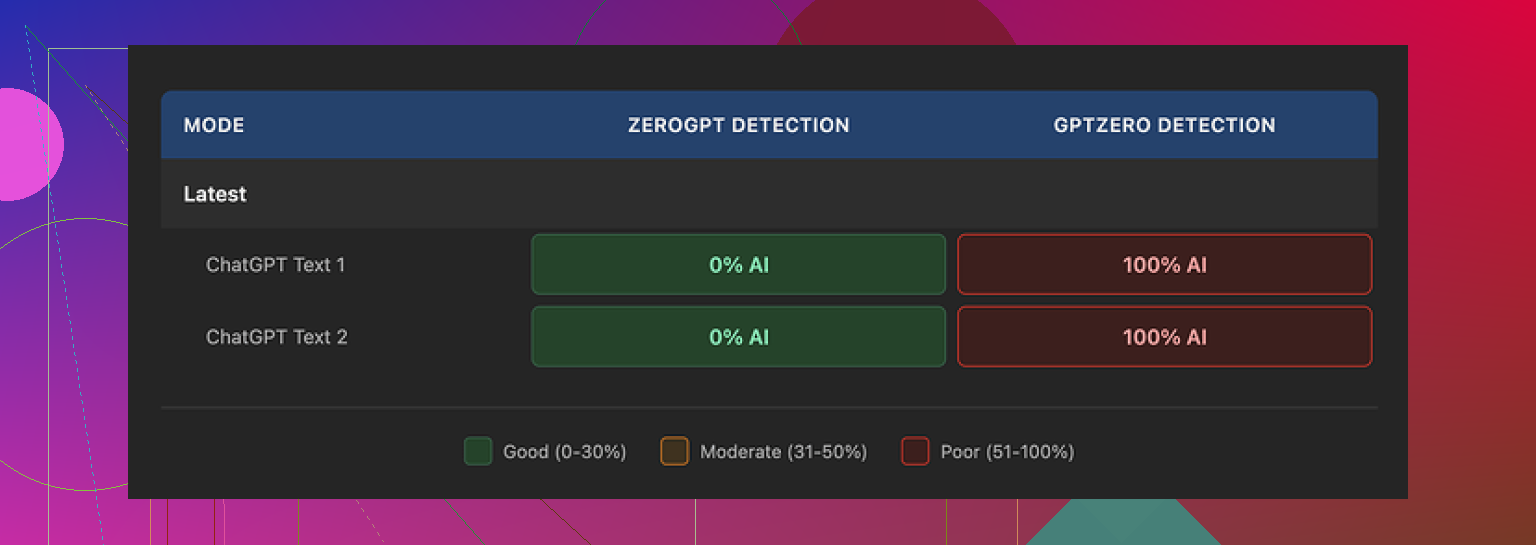
Task: Open GPTZero 100% AI result for Text 2
Action: point(1164,337)
